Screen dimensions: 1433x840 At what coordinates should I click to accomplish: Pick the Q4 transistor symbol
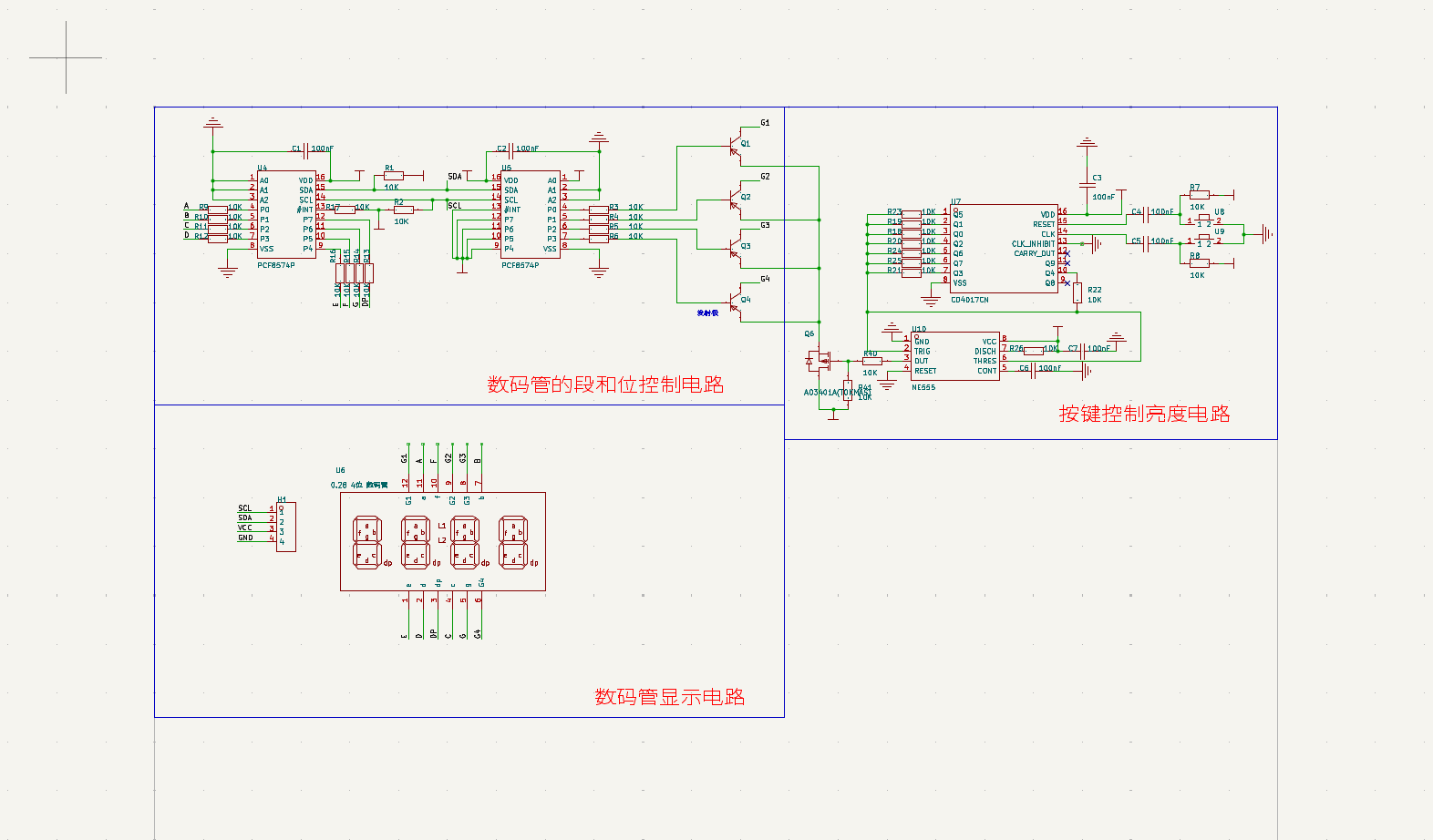(x=735, y=301)
